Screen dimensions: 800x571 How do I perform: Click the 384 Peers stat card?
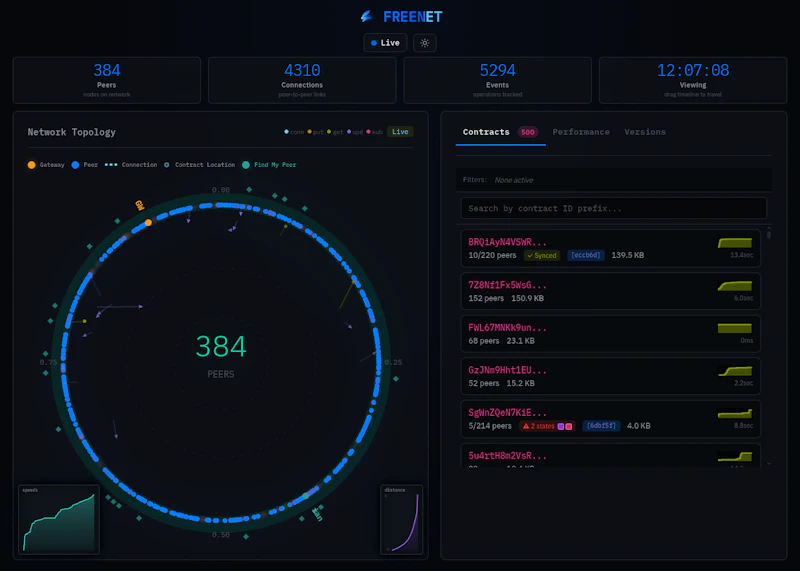click(x=107, y=80)
